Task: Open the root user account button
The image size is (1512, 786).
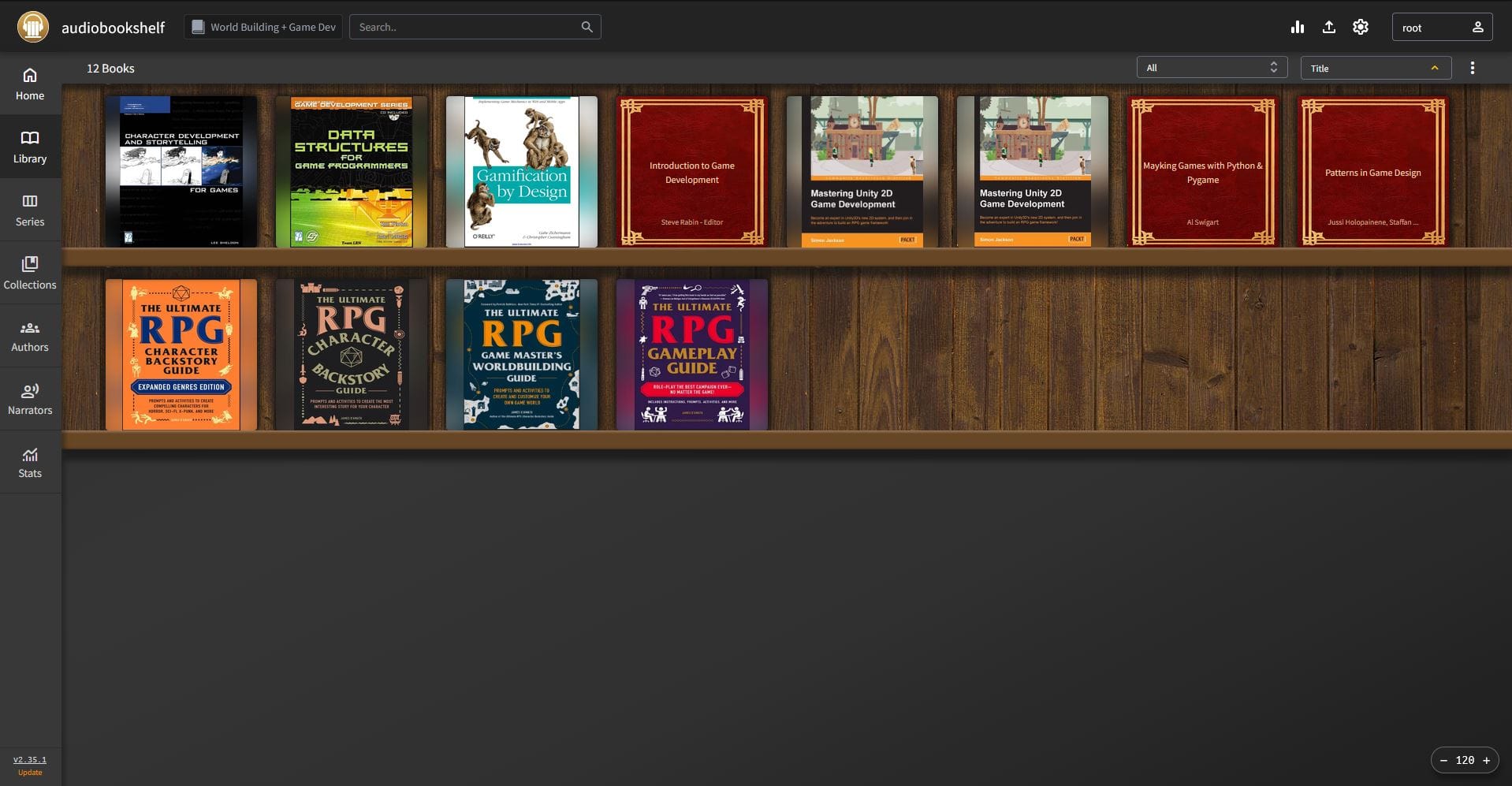Action: click(x=1442, y=27)
